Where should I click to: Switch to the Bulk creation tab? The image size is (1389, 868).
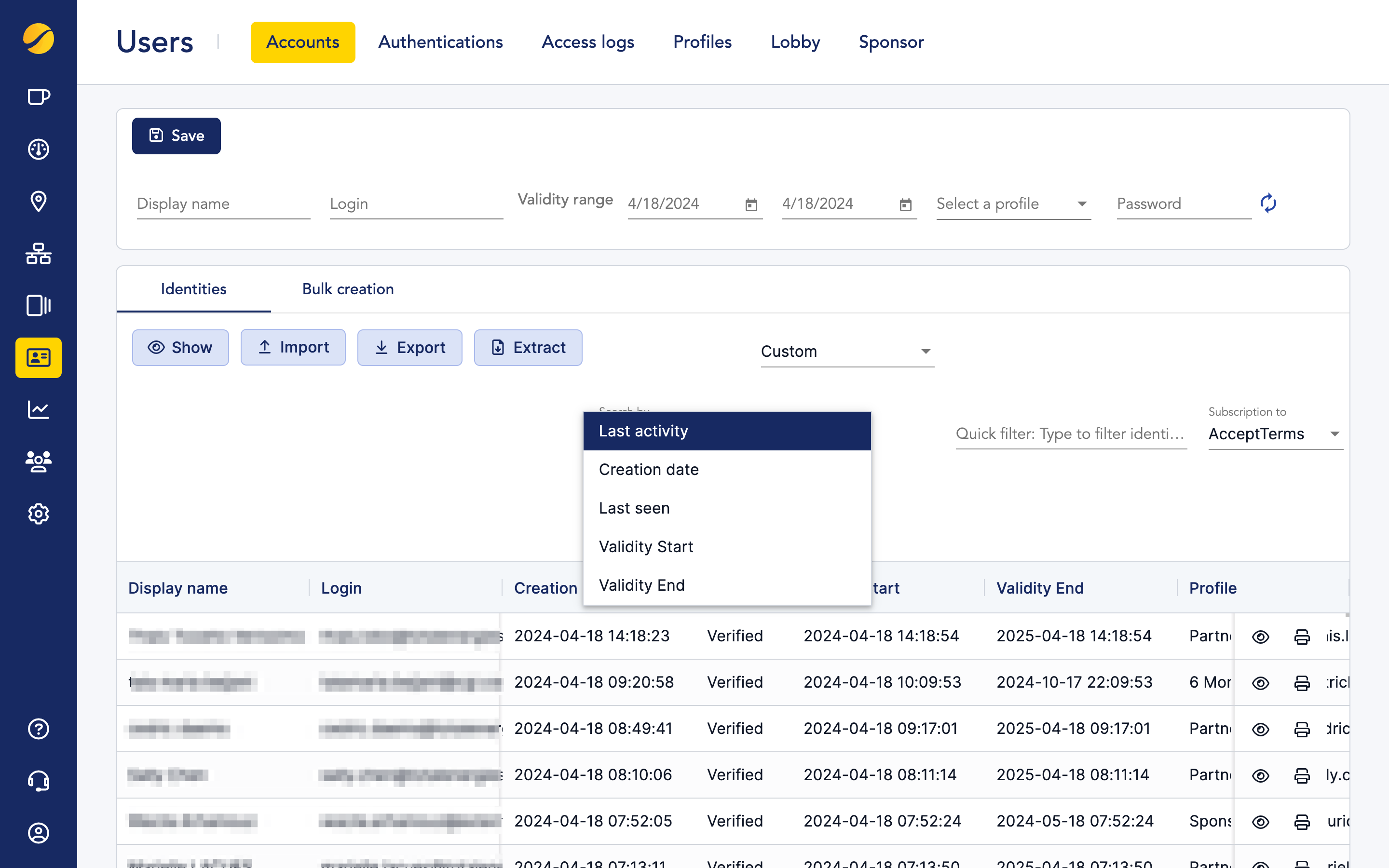[x=347, y=289]
